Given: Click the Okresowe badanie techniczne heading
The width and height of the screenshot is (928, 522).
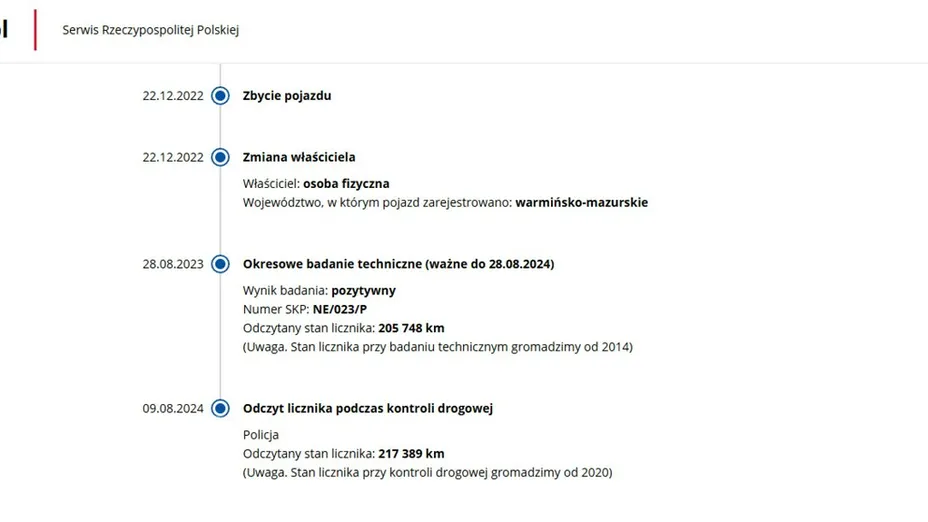Looking at the screenshot, I should coord(398,264).
